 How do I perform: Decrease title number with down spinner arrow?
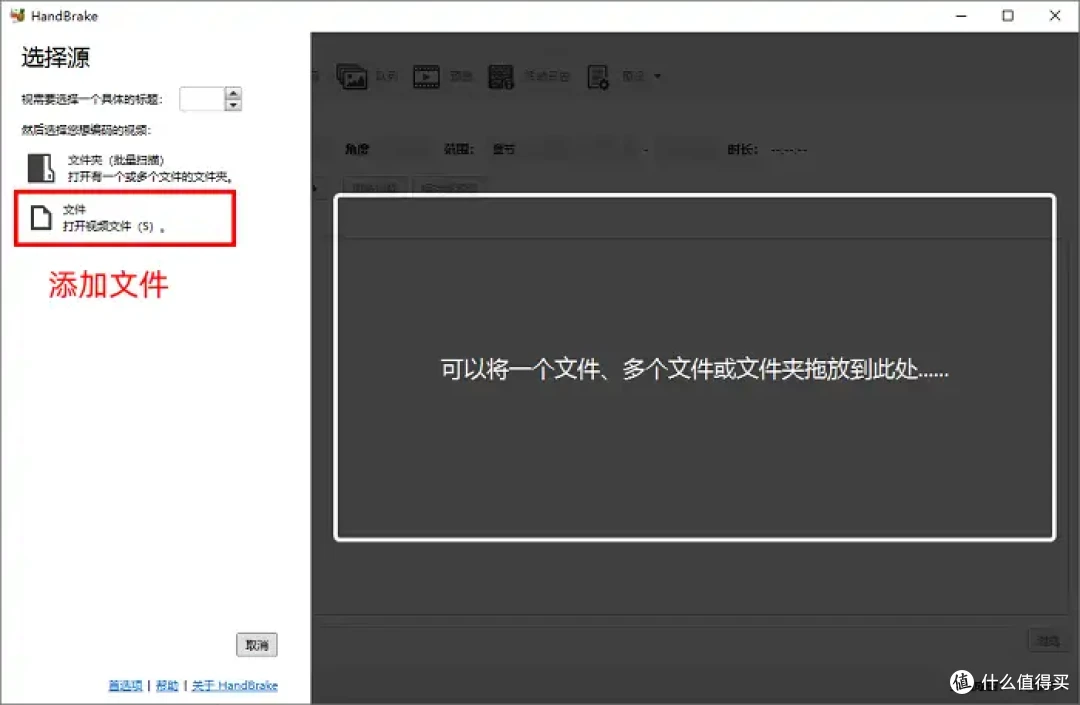point(233,105)
